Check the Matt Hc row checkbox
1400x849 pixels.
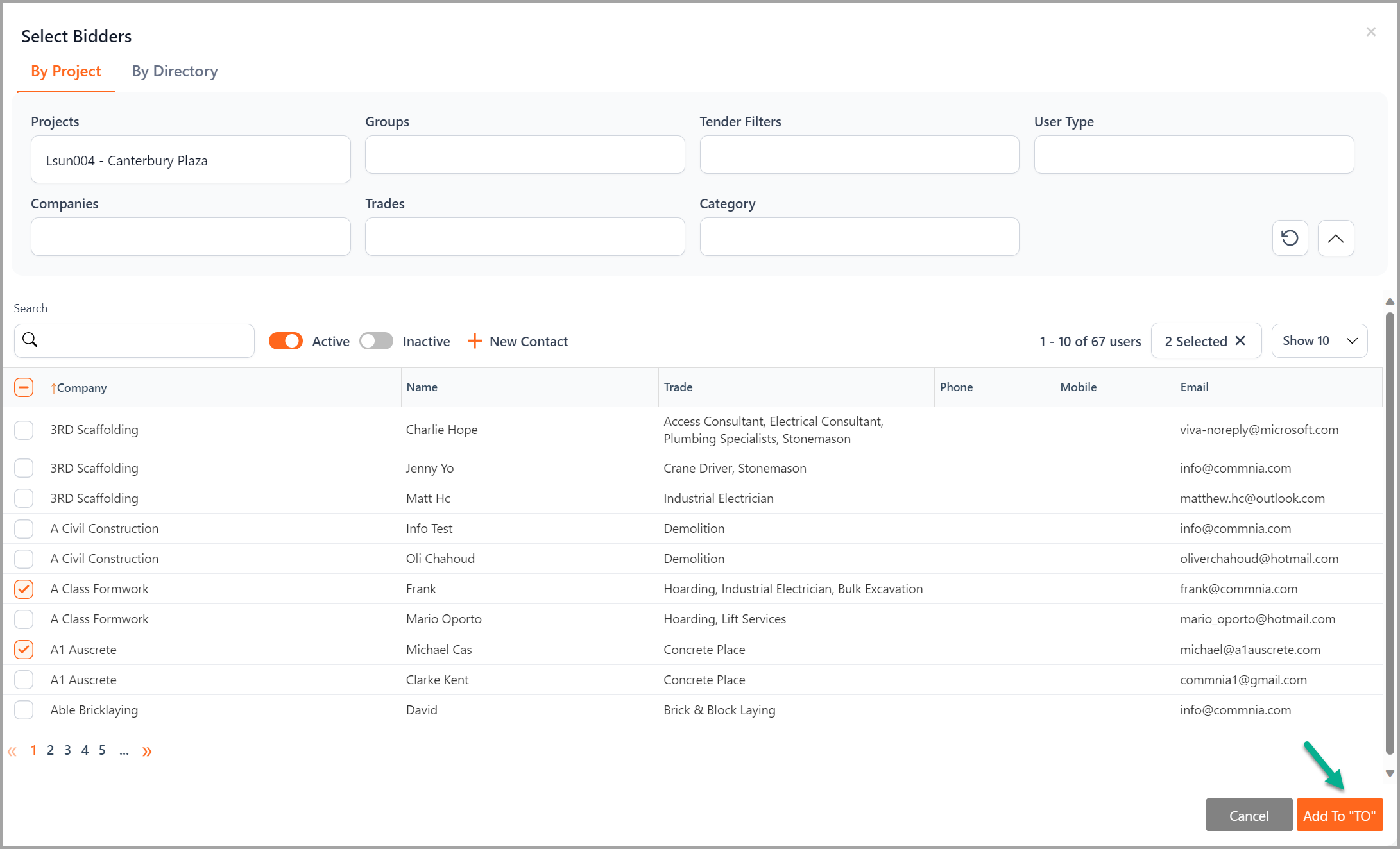click(x=24, y=498)
